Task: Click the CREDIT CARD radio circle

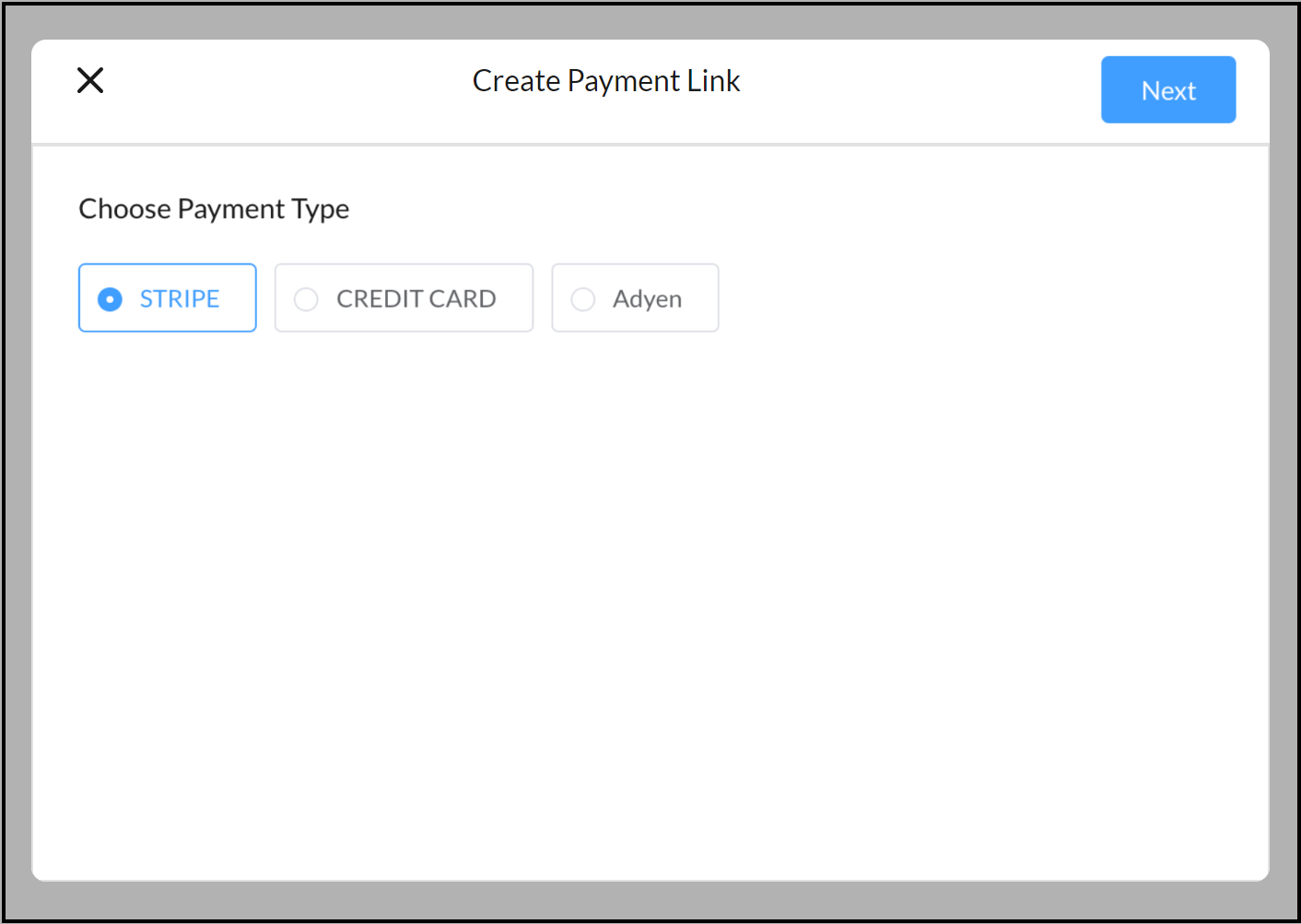Action: 305,298
